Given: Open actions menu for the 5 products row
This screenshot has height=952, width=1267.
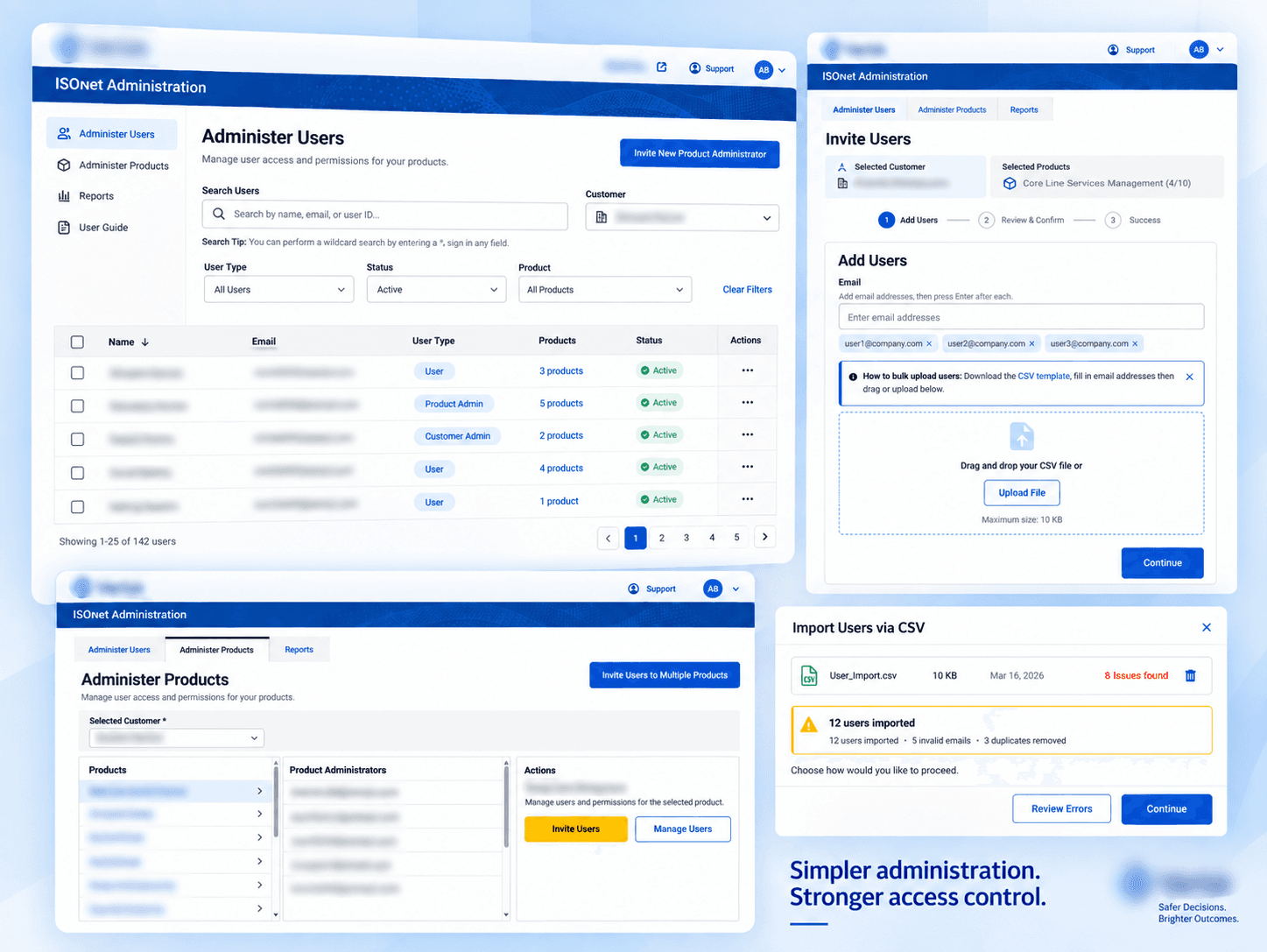Looking at the screenshot, I should [x=747, y=403].
